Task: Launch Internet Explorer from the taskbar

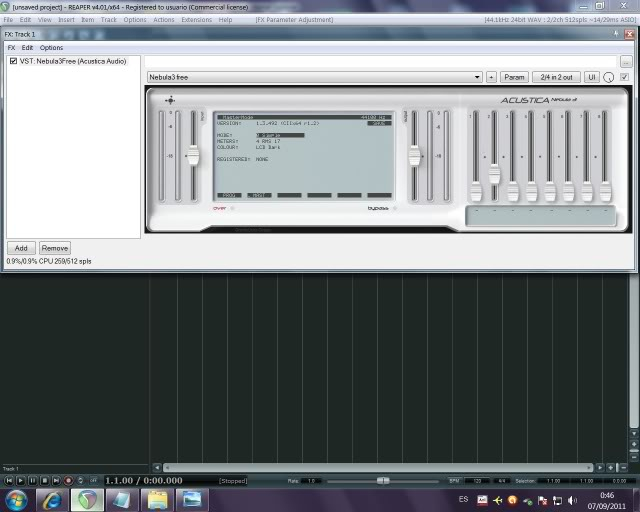Action: pos(52,500)
